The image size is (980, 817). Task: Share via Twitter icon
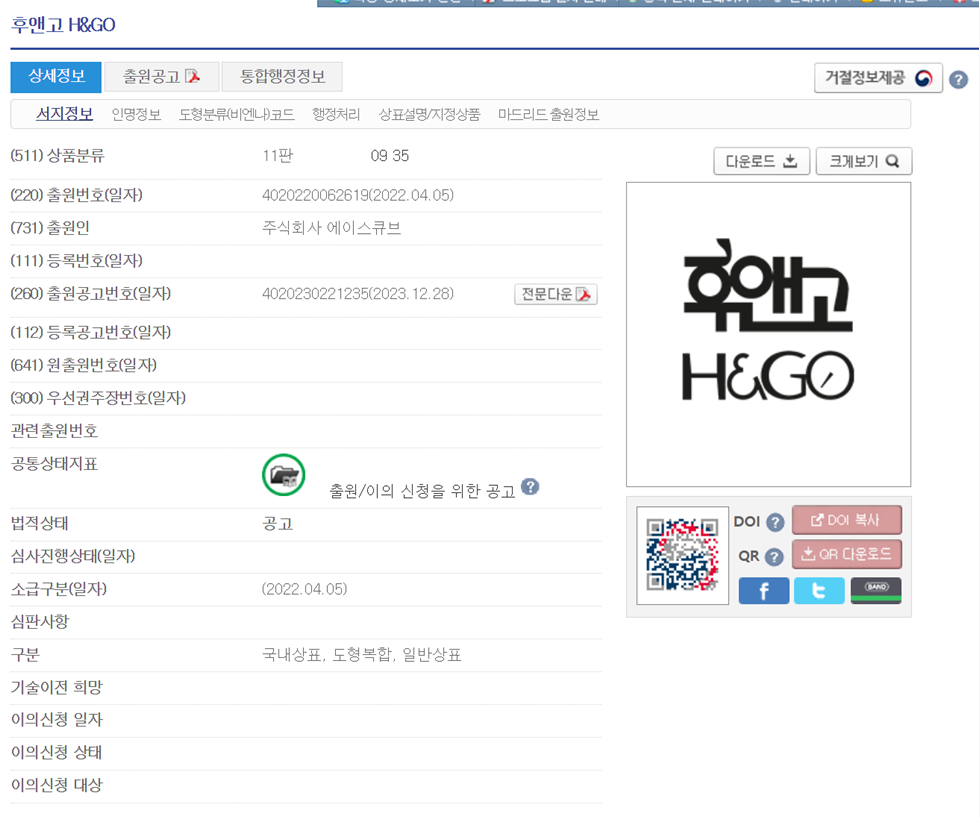[x=819, y=591]
